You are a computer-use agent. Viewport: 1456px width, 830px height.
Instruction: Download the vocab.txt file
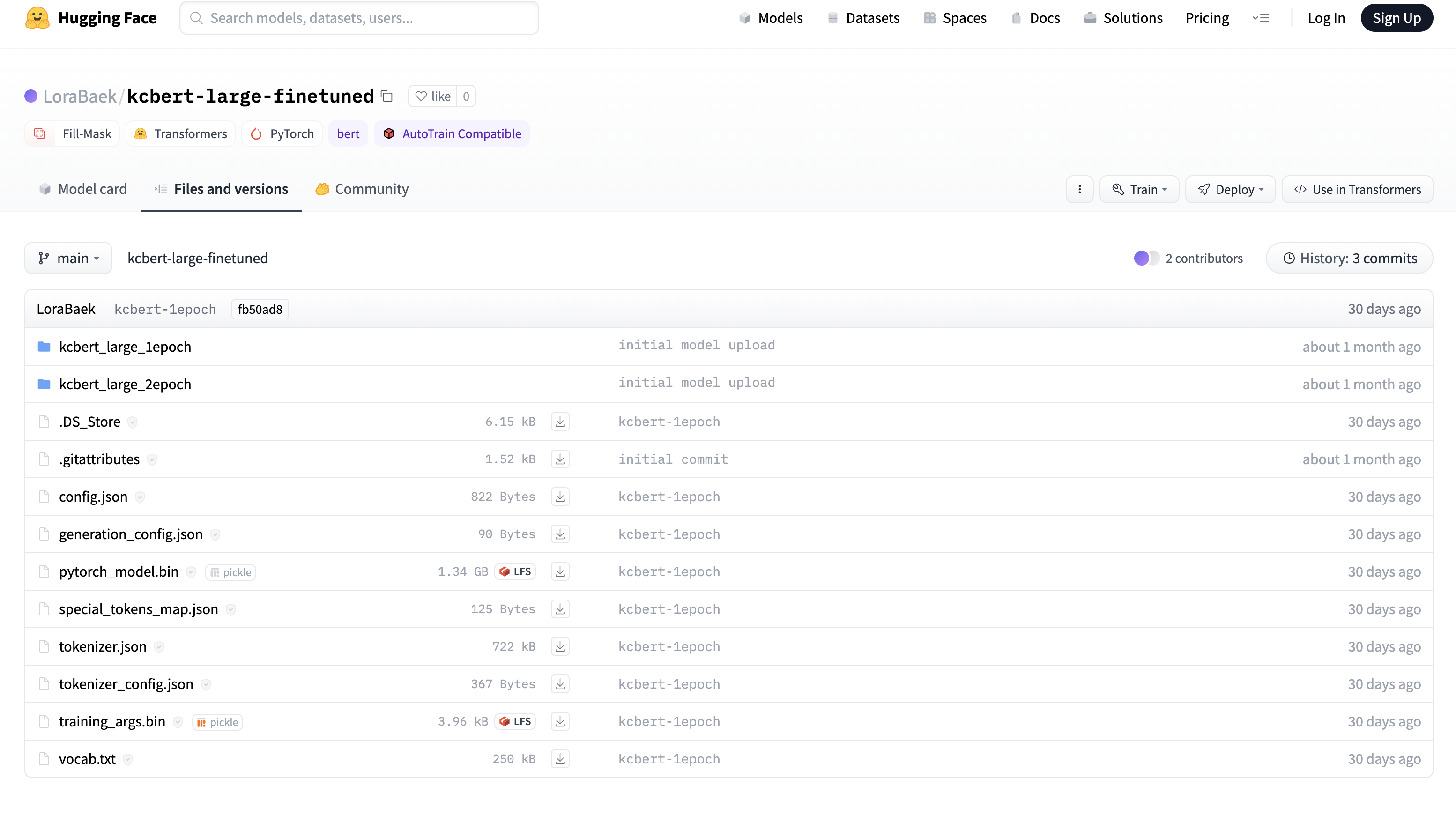[559, 759]
